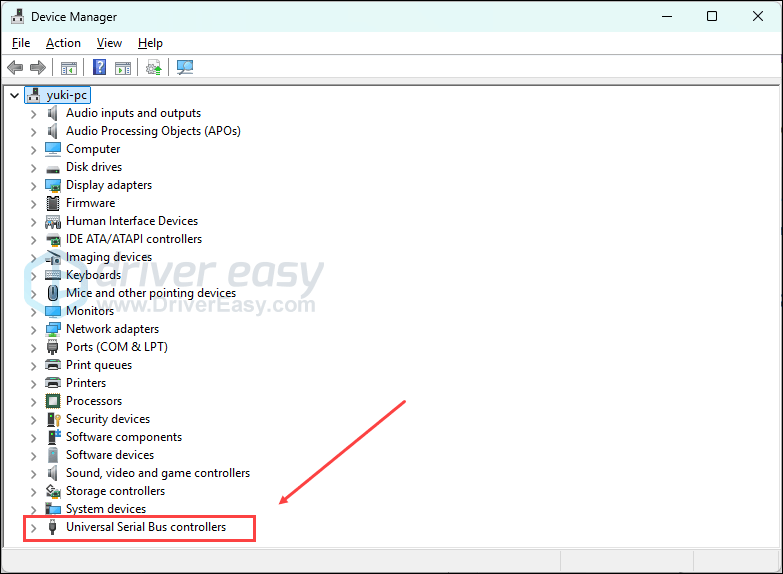This screenshot has width=783, height=574.
Task: Expand the Network adapters category
Action: click(x=33, y=329)
